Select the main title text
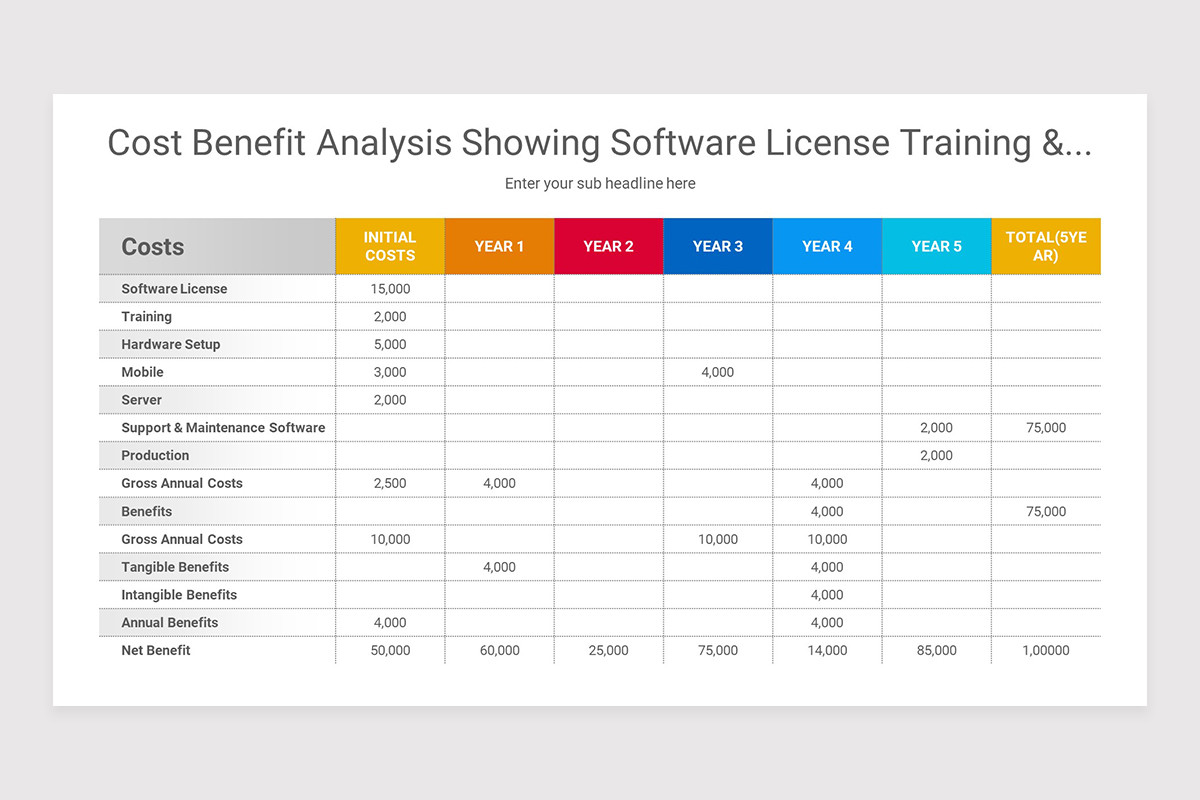The width and height of the screenshot is (1200, 800). (600, 143)
